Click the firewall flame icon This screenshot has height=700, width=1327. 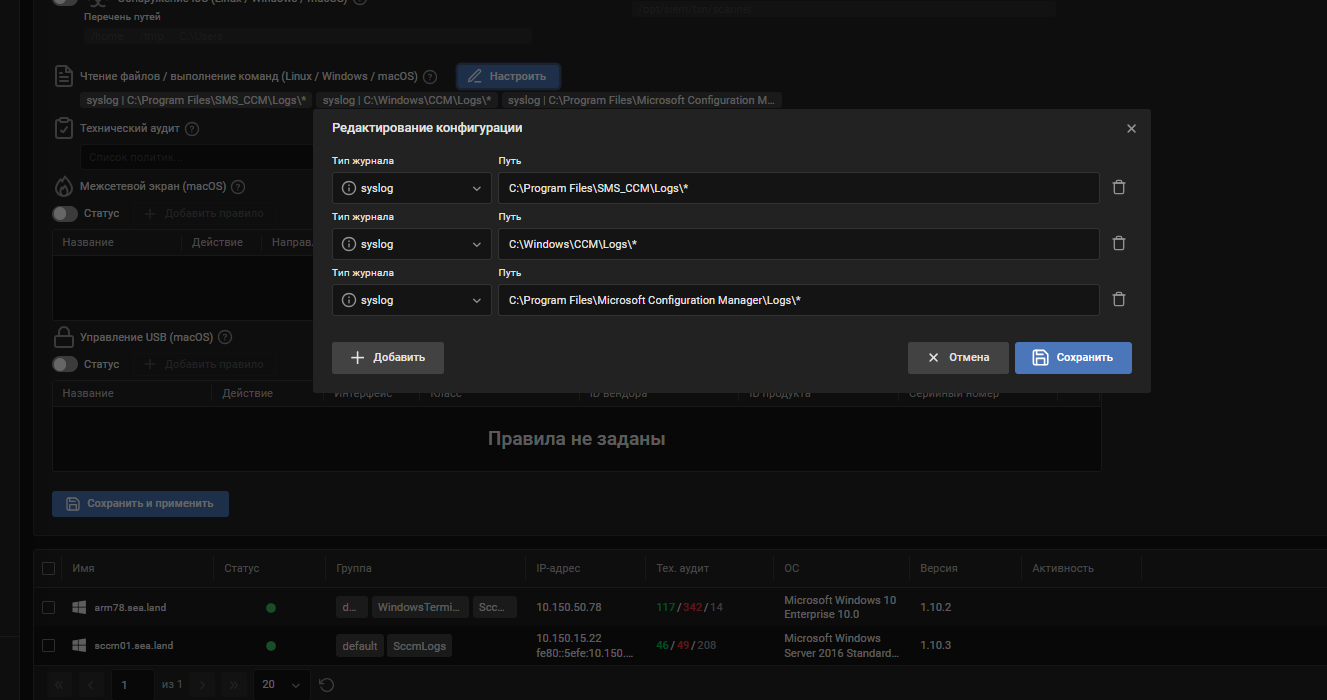[x=63, y=186]
